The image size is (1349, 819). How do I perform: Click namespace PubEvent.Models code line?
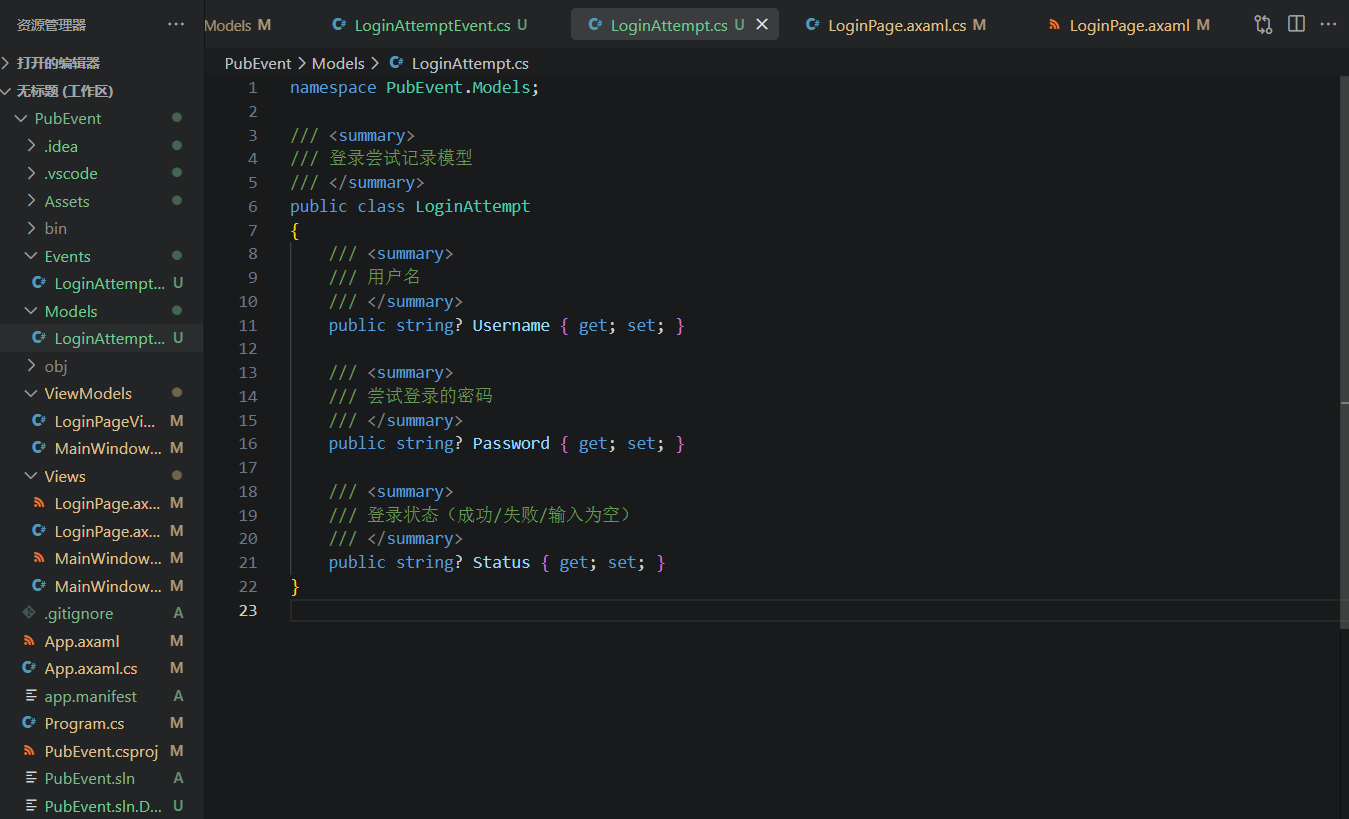coord(414,87)
